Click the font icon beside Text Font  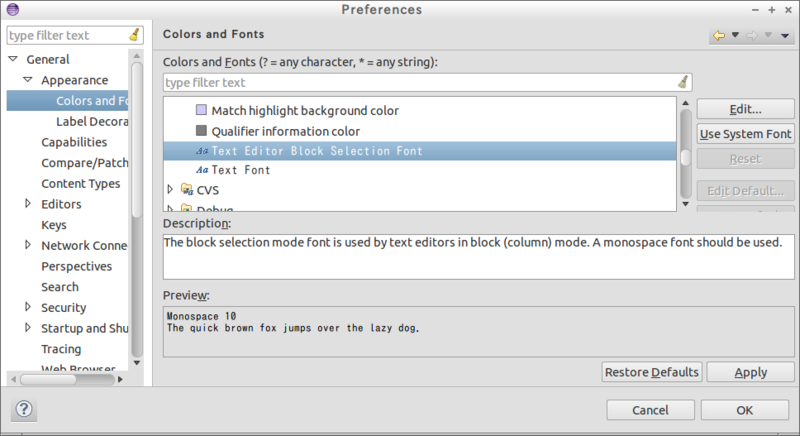tap(202, 170)
